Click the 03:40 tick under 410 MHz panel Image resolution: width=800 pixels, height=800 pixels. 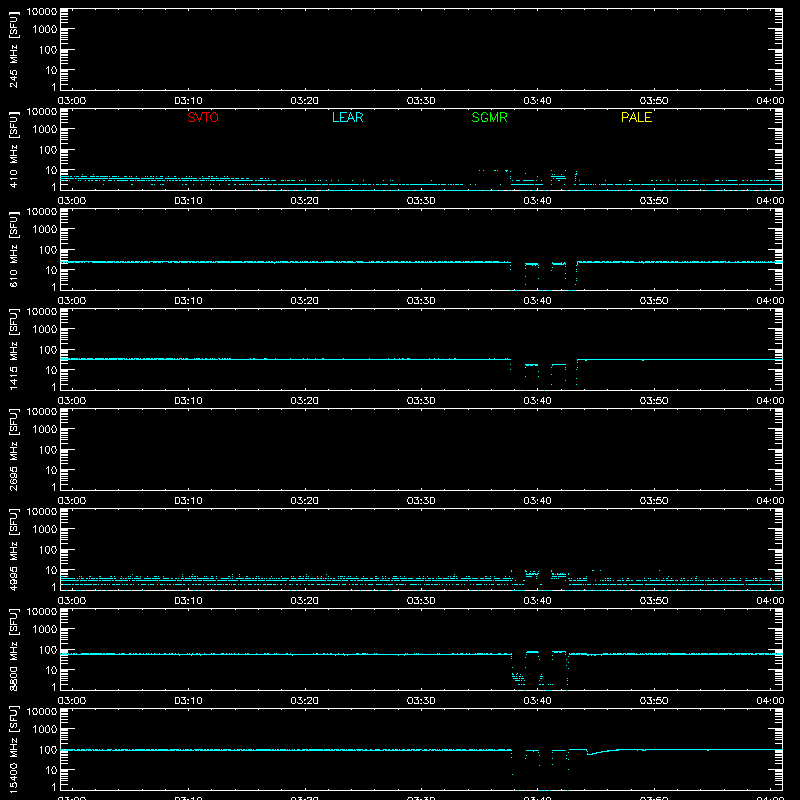[x=537, y=201]
